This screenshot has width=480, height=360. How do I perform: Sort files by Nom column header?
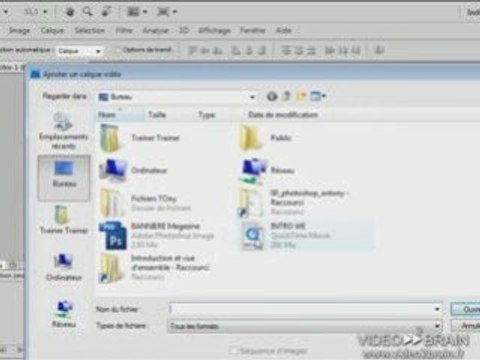[120, 115]
